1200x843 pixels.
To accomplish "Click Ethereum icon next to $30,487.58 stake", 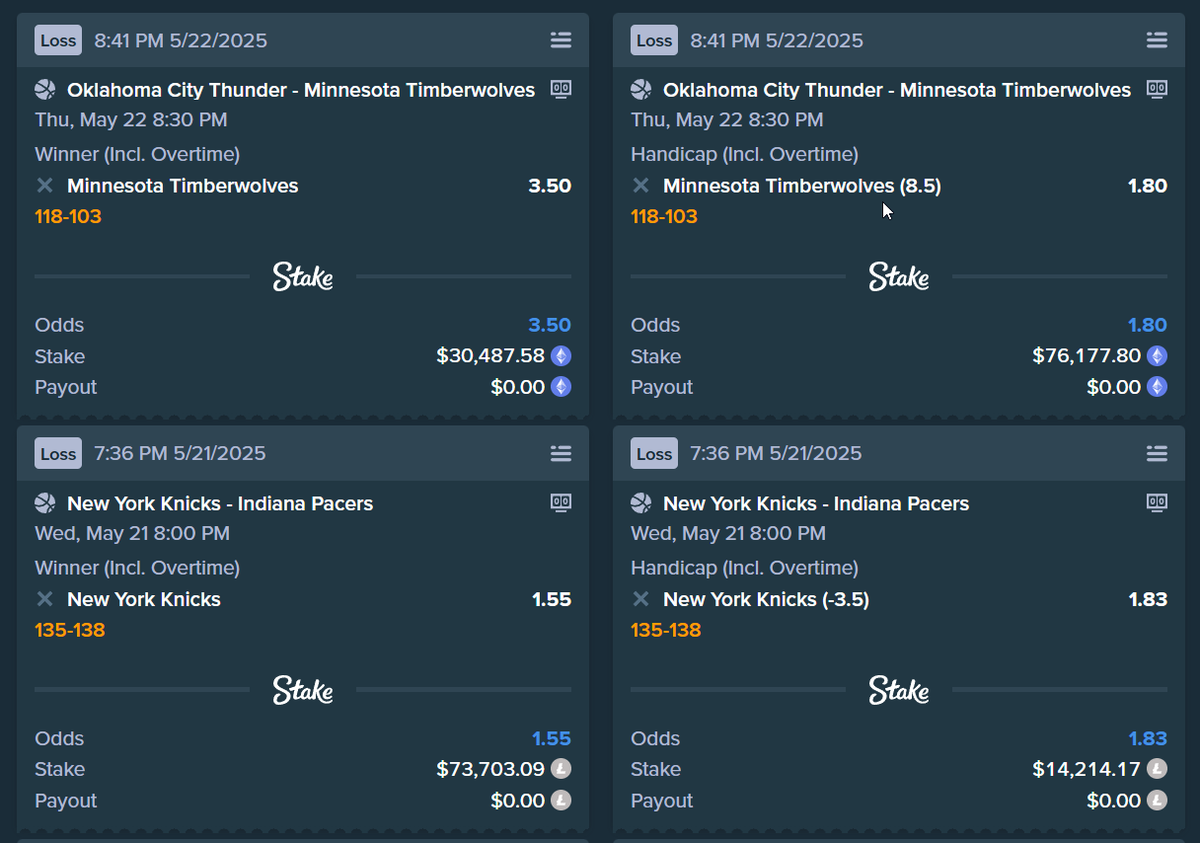I will point(561,356).
